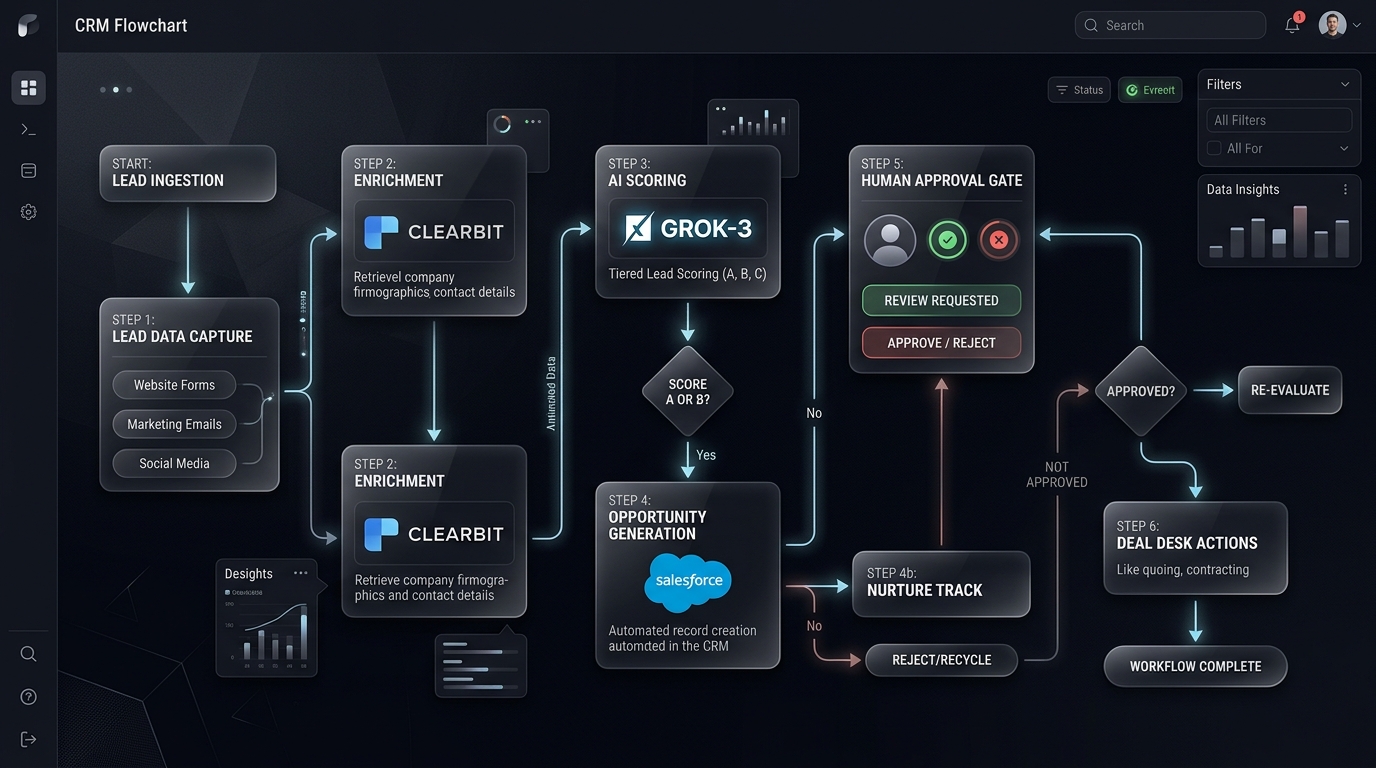Click the 'Desights' widget title
Screen dimensions: 1376x768
[248, 573]
